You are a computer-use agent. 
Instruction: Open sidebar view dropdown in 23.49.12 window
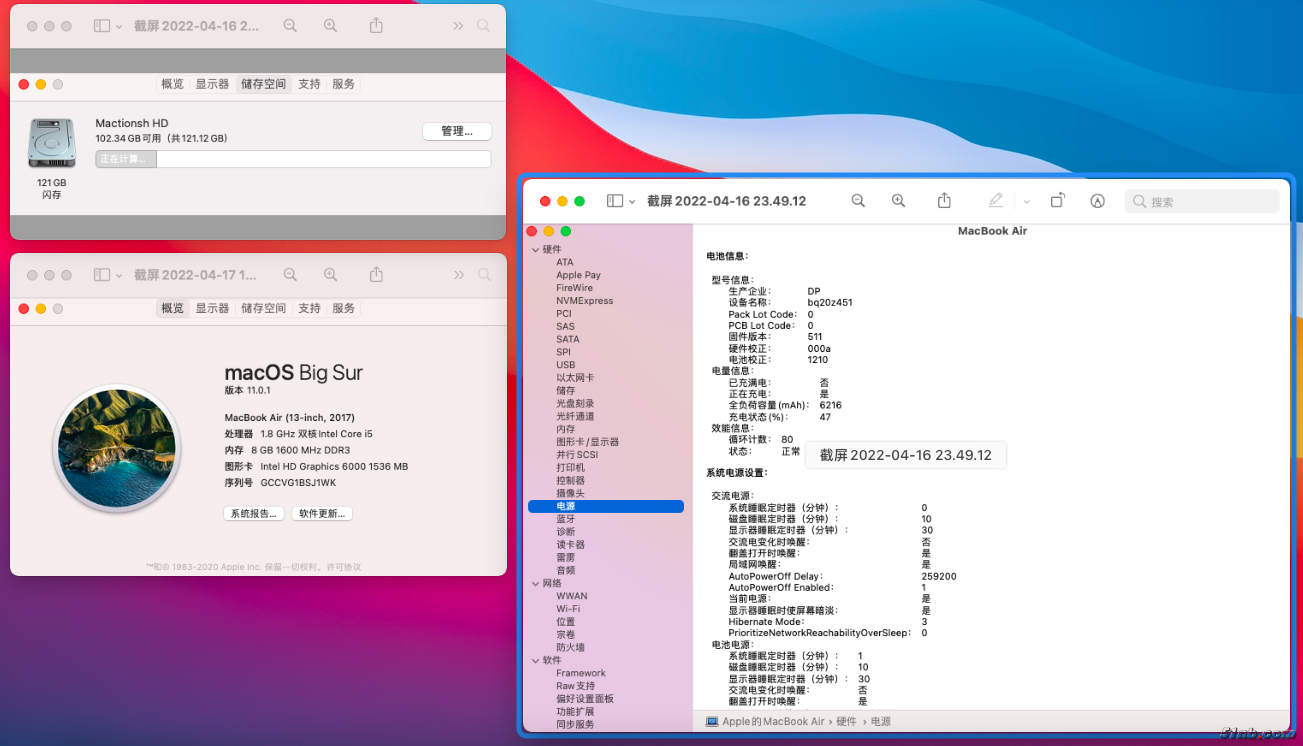pos(632,201)
